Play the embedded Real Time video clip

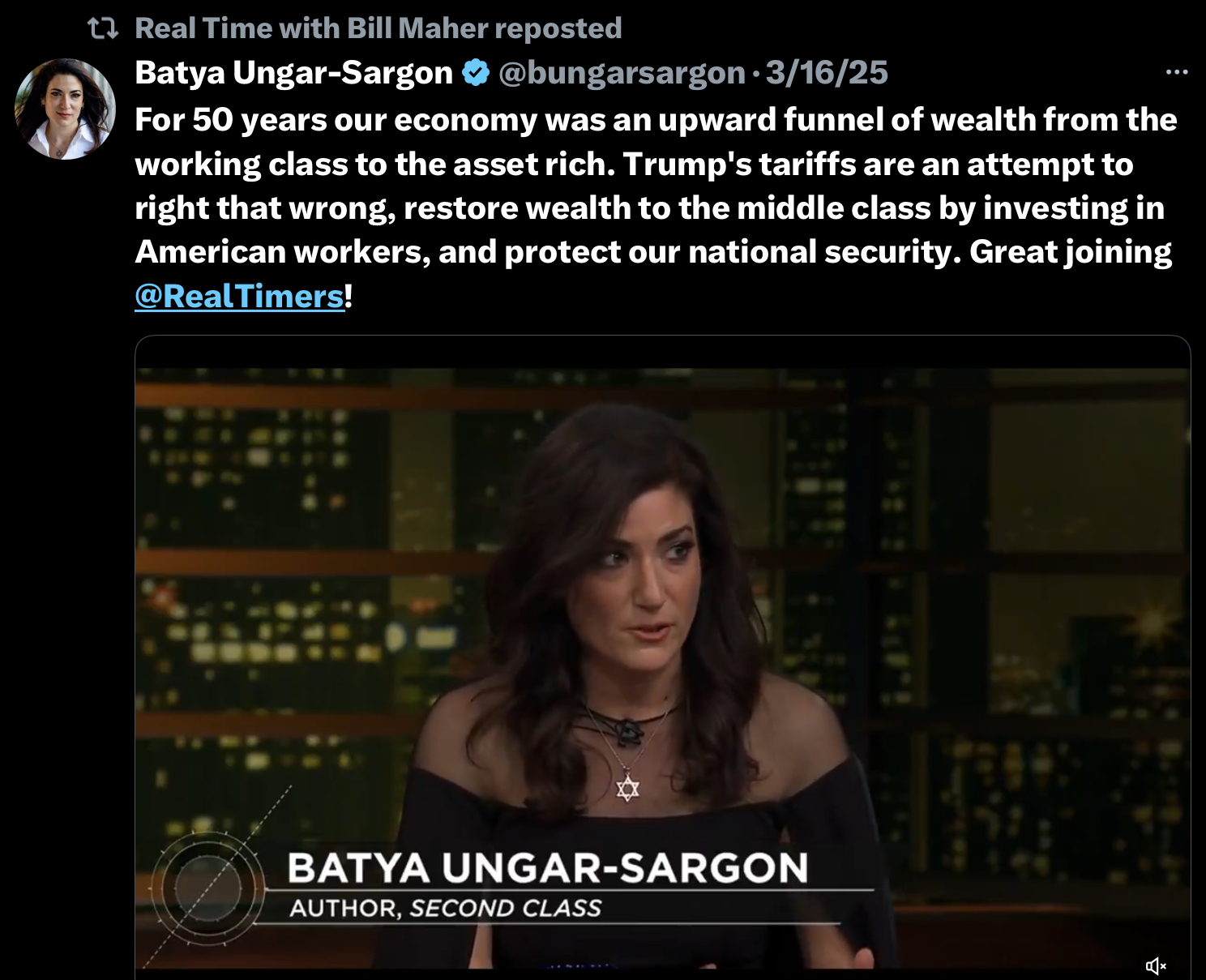coord(662,657)
